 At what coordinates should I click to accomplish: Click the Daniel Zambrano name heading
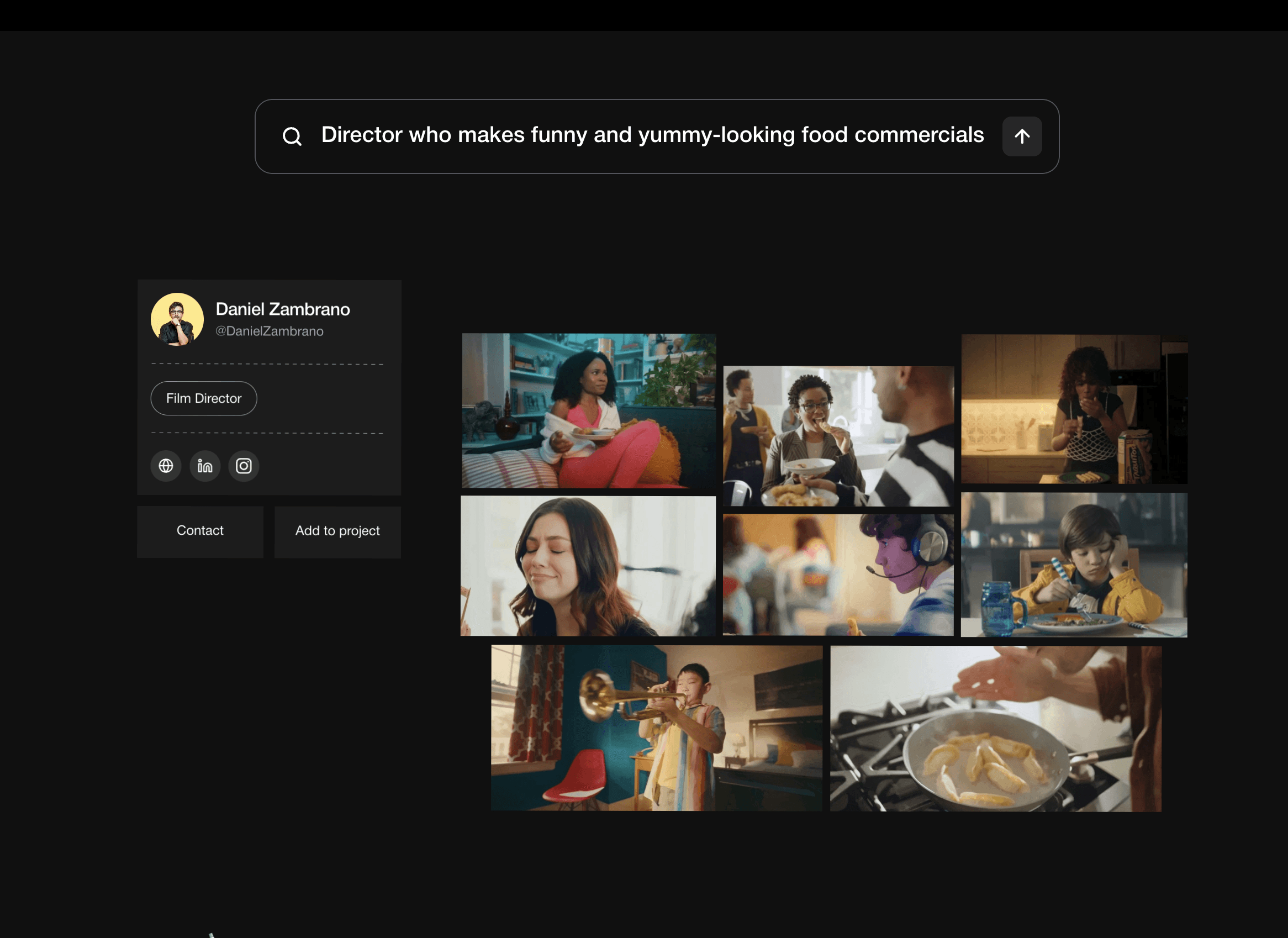[282, 309]
